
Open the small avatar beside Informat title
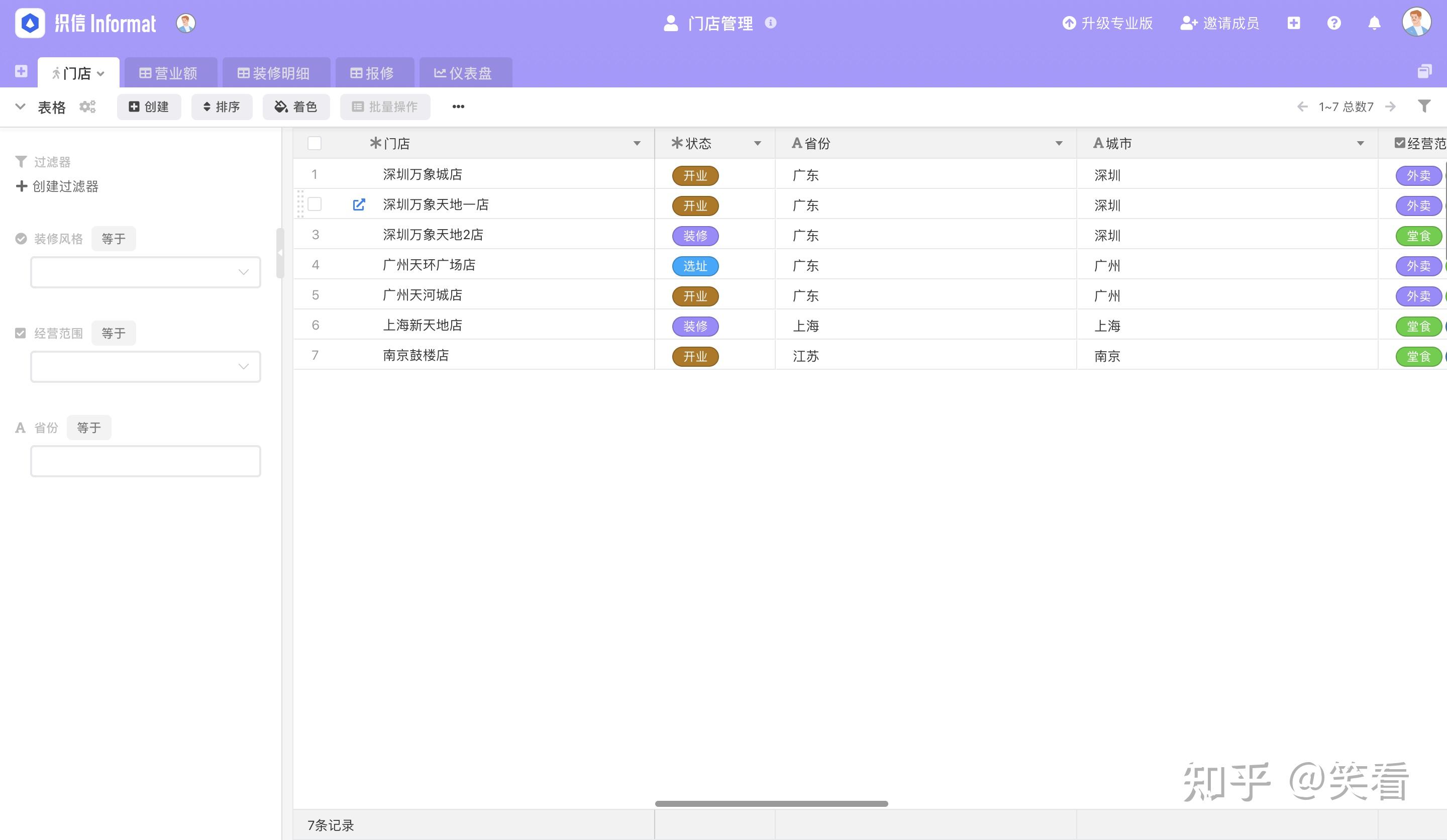tap(185, 24)
